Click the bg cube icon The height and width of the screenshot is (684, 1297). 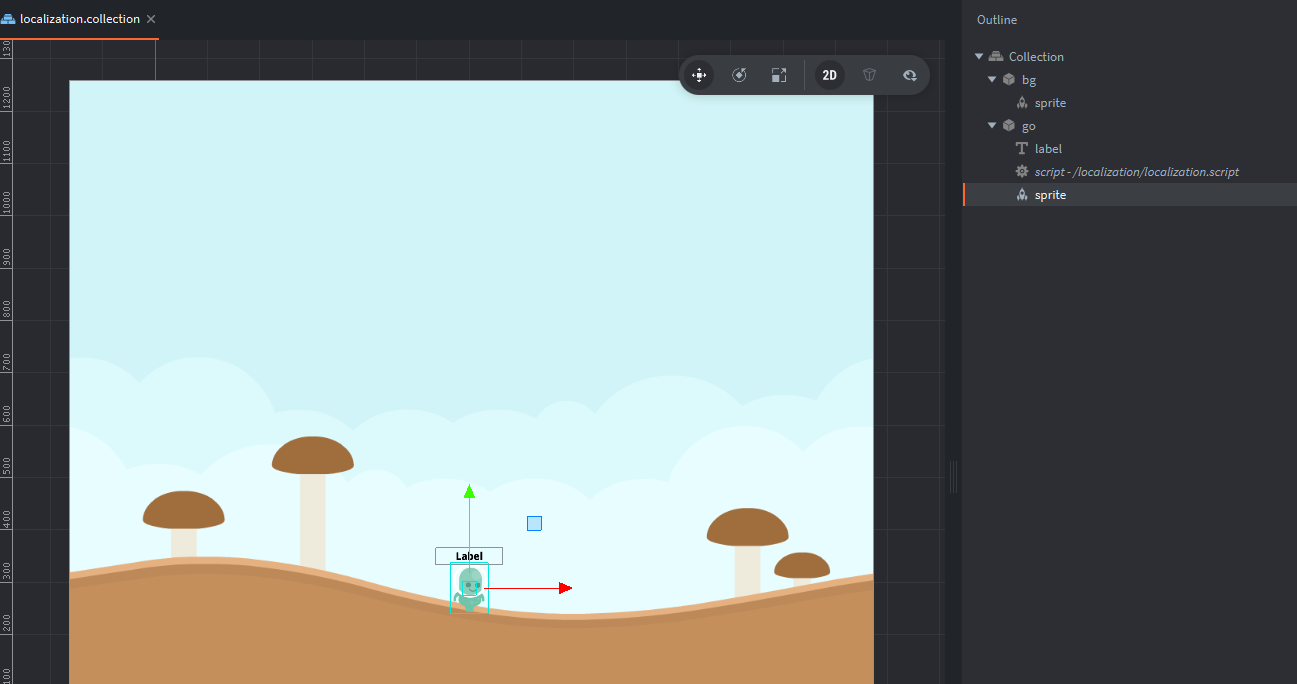pos(1009,80)
